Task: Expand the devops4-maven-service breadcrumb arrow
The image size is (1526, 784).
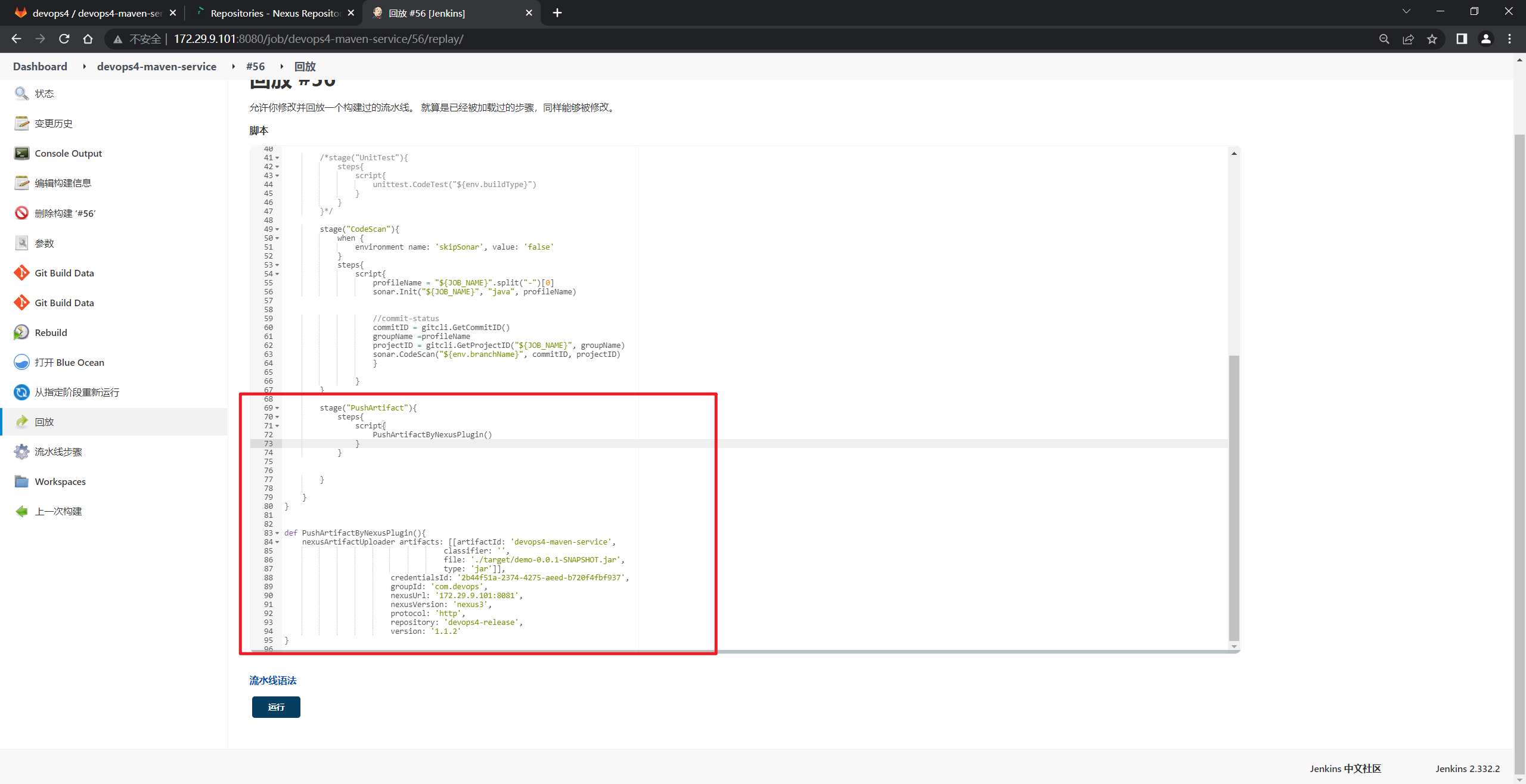Action: point(233,66)
